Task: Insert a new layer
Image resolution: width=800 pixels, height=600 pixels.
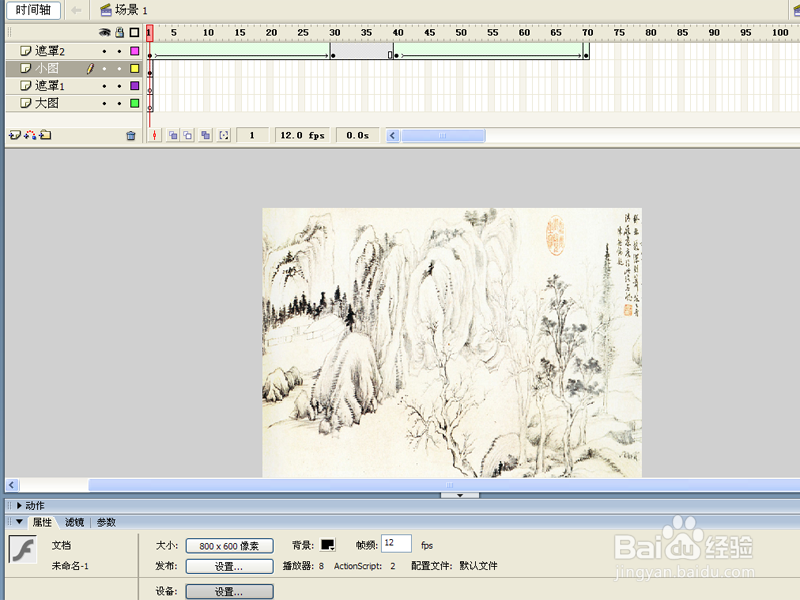Action: pos(14,135)
